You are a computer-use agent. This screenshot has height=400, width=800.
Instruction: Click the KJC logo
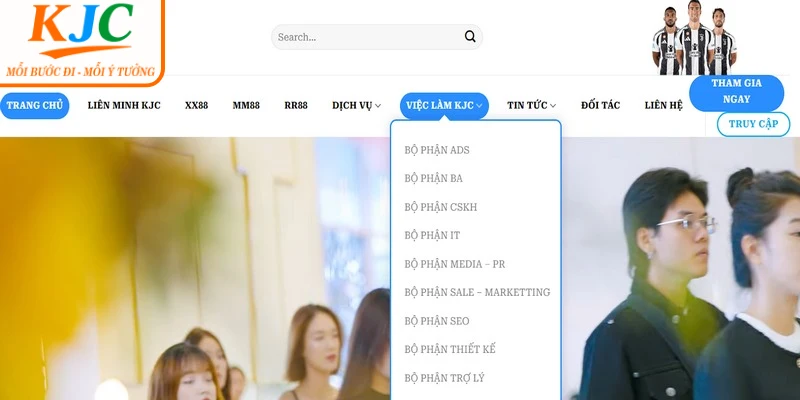80,40
